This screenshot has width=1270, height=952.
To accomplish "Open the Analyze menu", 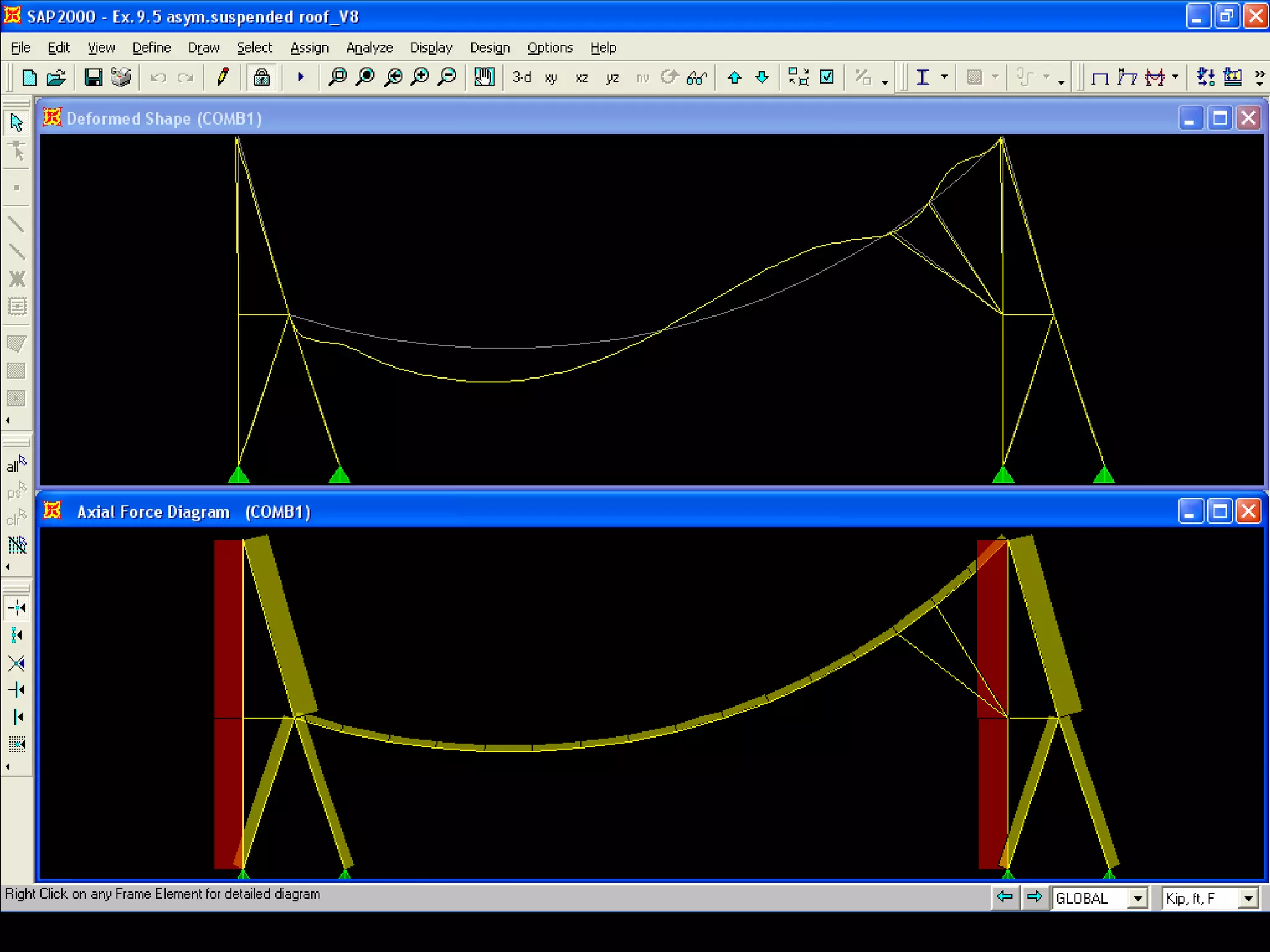I will click(369, 48).
